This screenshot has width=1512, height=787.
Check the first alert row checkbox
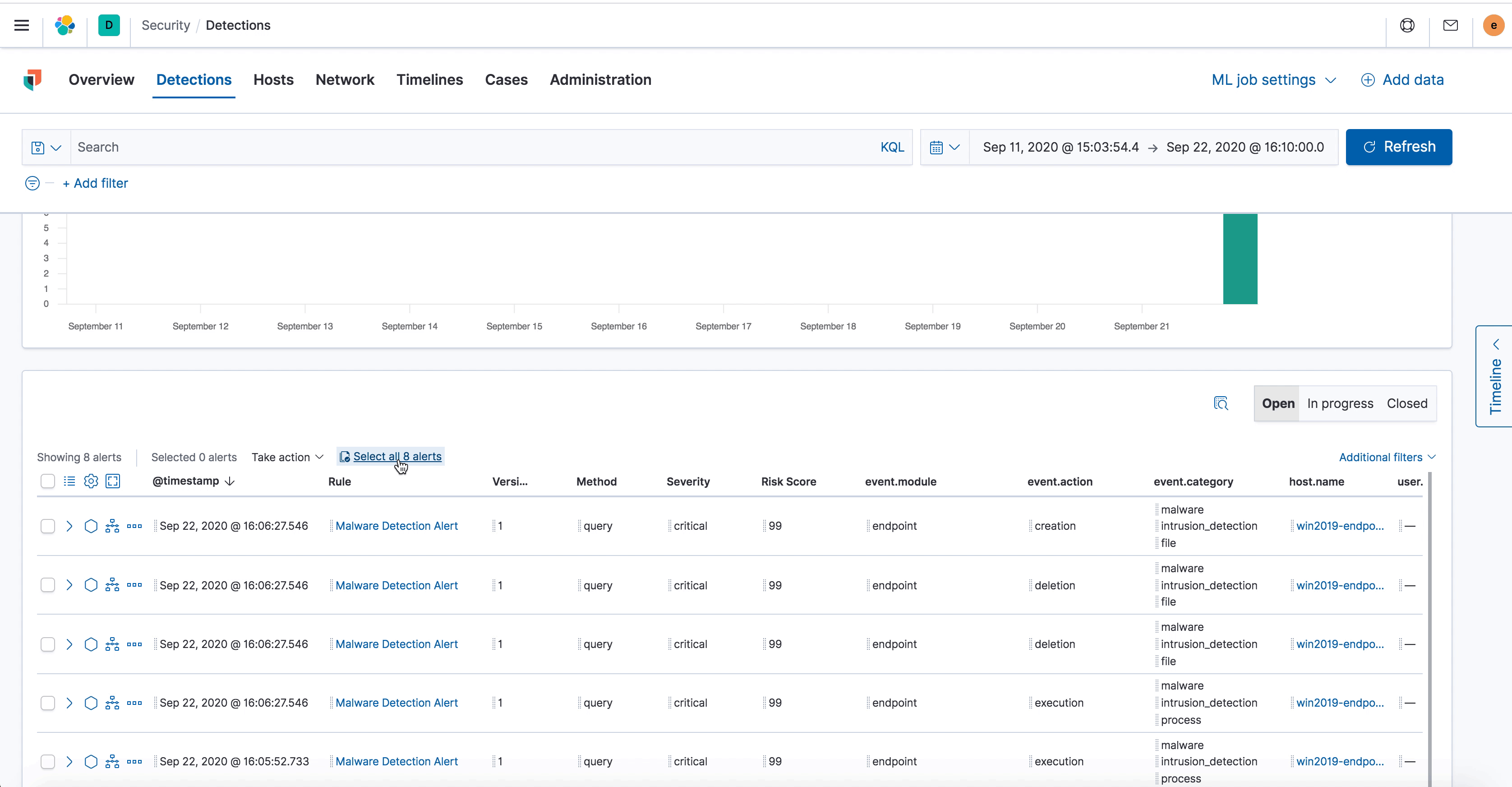47,526
